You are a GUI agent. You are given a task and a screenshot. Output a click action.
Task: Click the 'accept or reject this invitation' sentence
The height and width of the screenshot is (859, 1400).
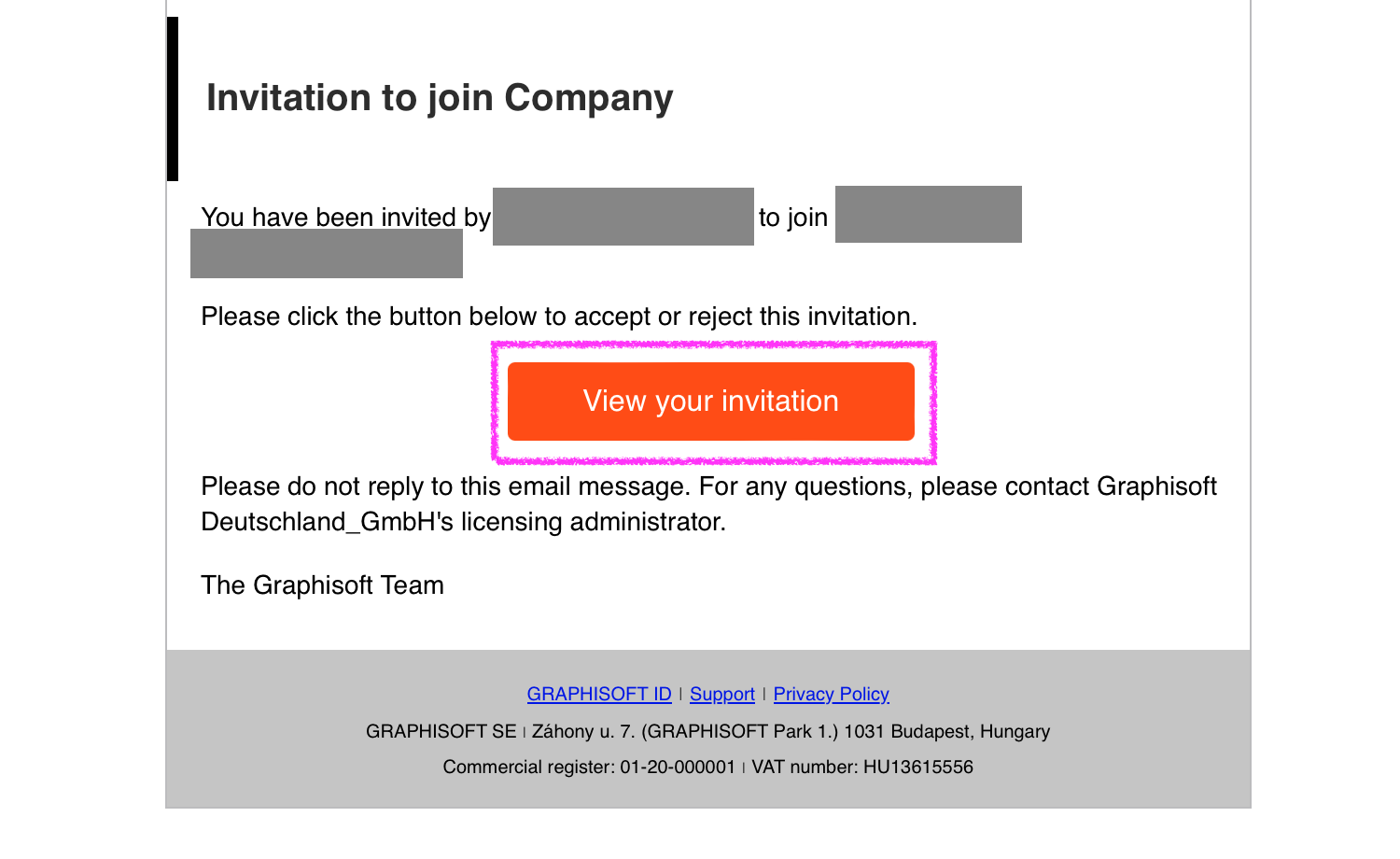tap(559, 317)
